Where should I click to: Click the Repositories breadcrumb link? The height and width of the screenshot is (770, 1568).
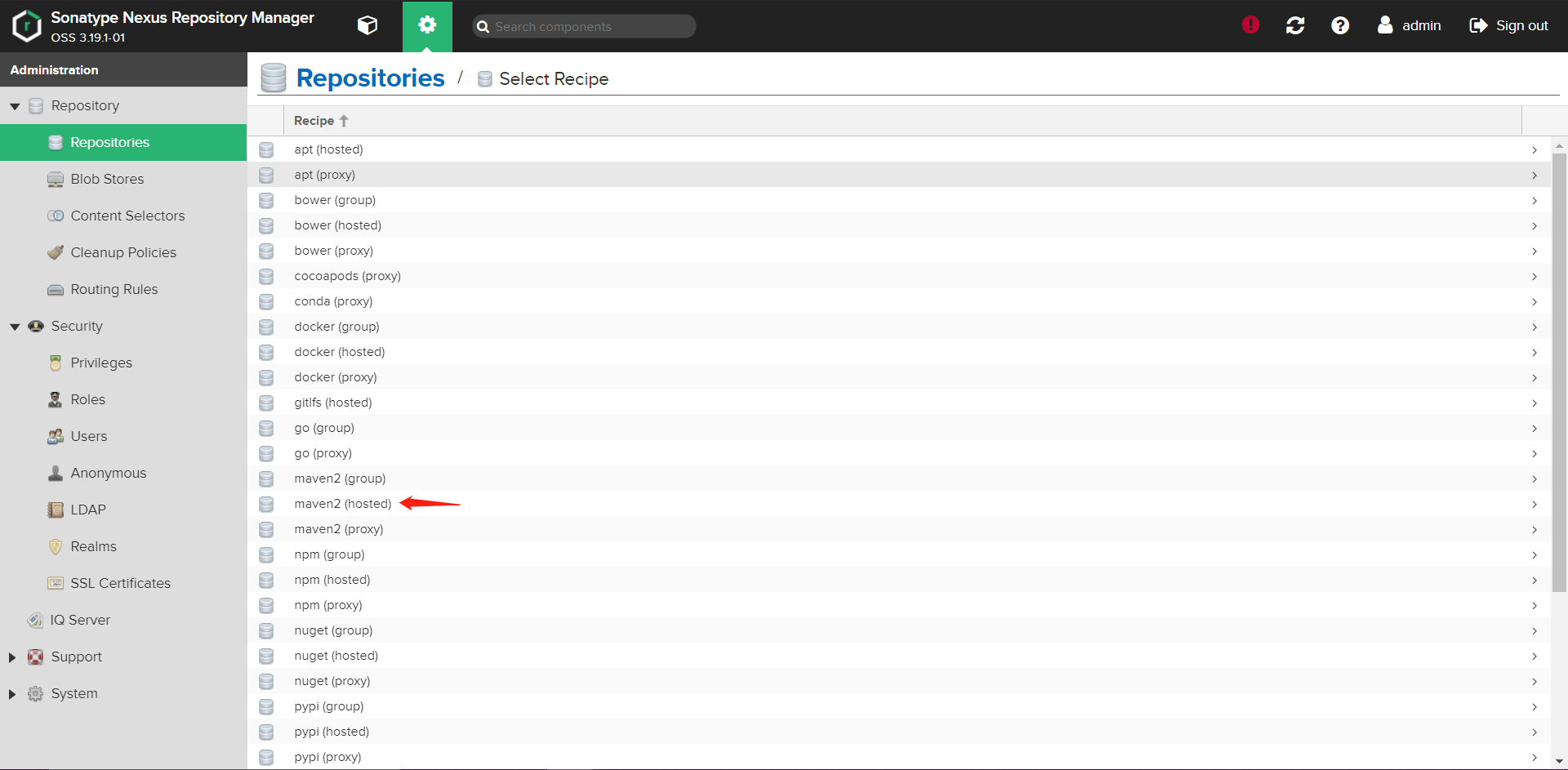(370, 78)
